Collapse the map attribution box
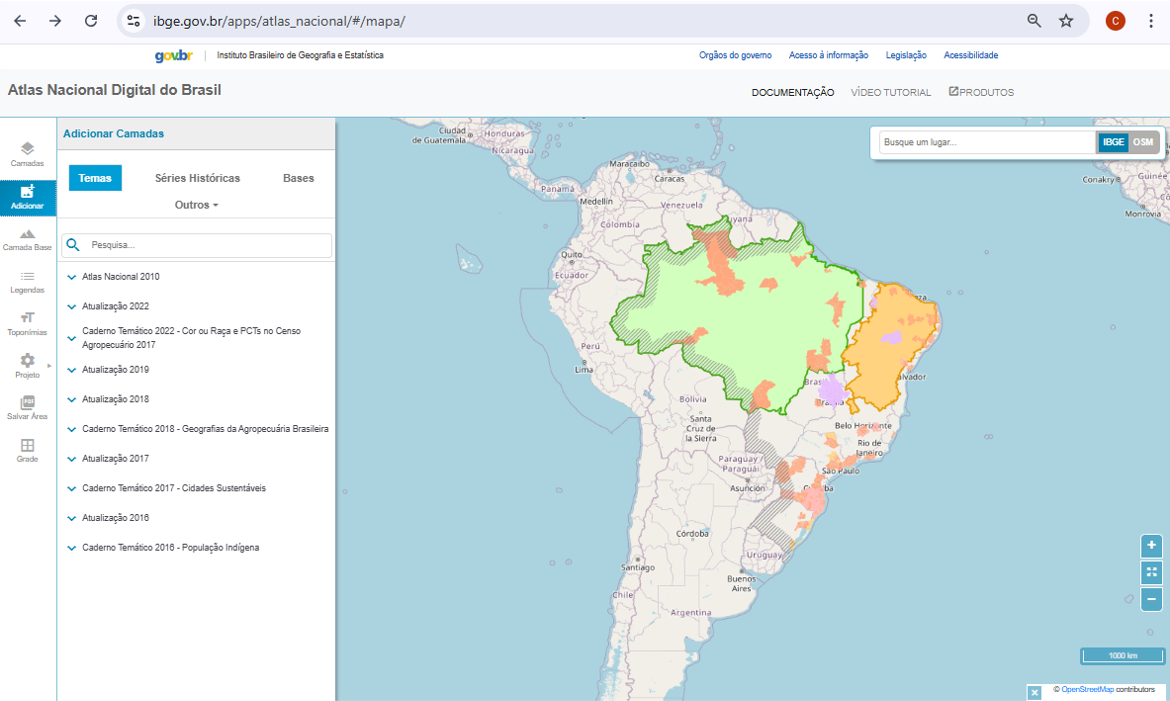This screenshot has width=1170, height=701. tap(1034, 692)
